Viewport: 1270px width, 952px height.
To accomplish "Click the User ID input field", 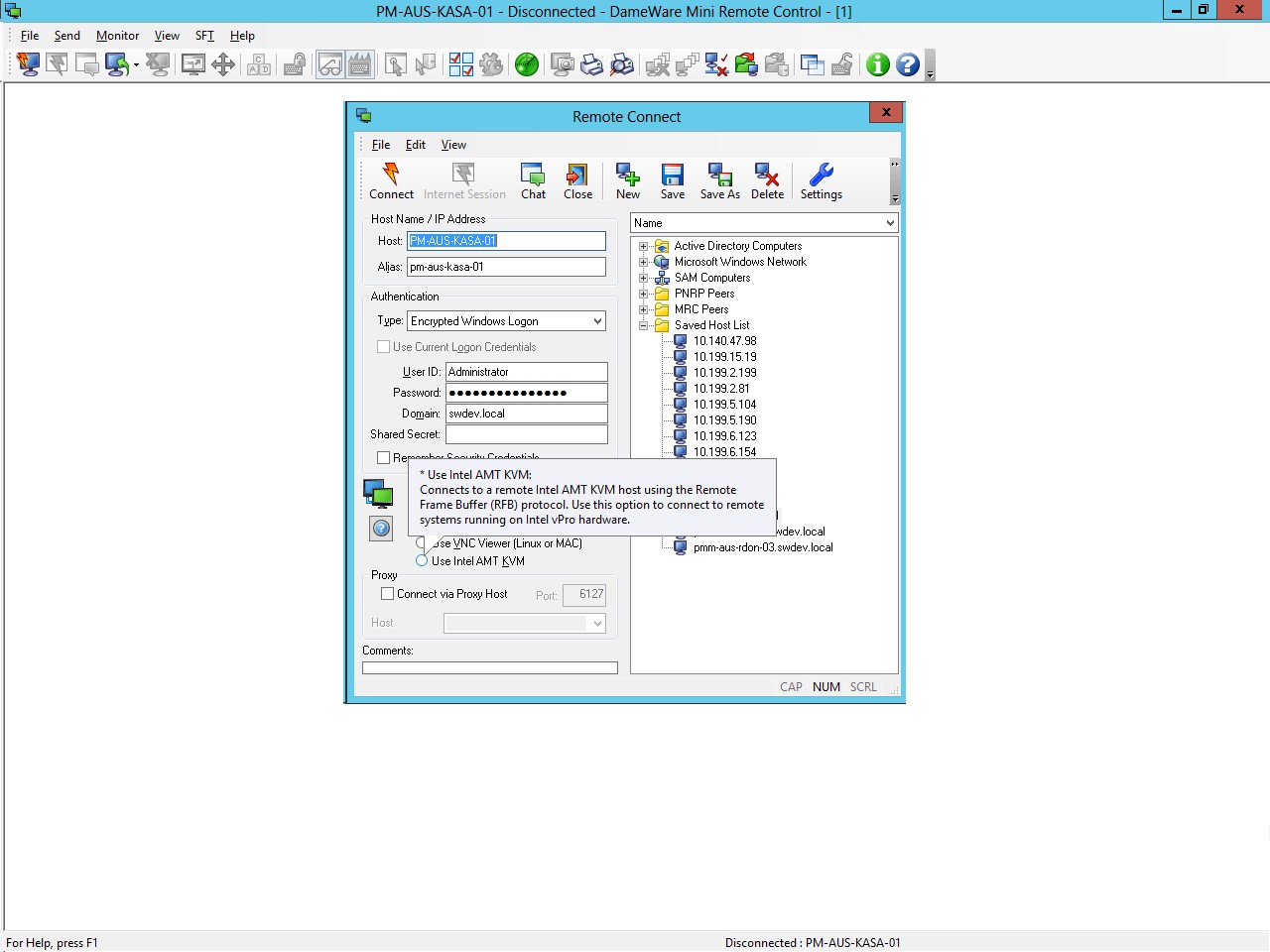I will pos(526,372).
